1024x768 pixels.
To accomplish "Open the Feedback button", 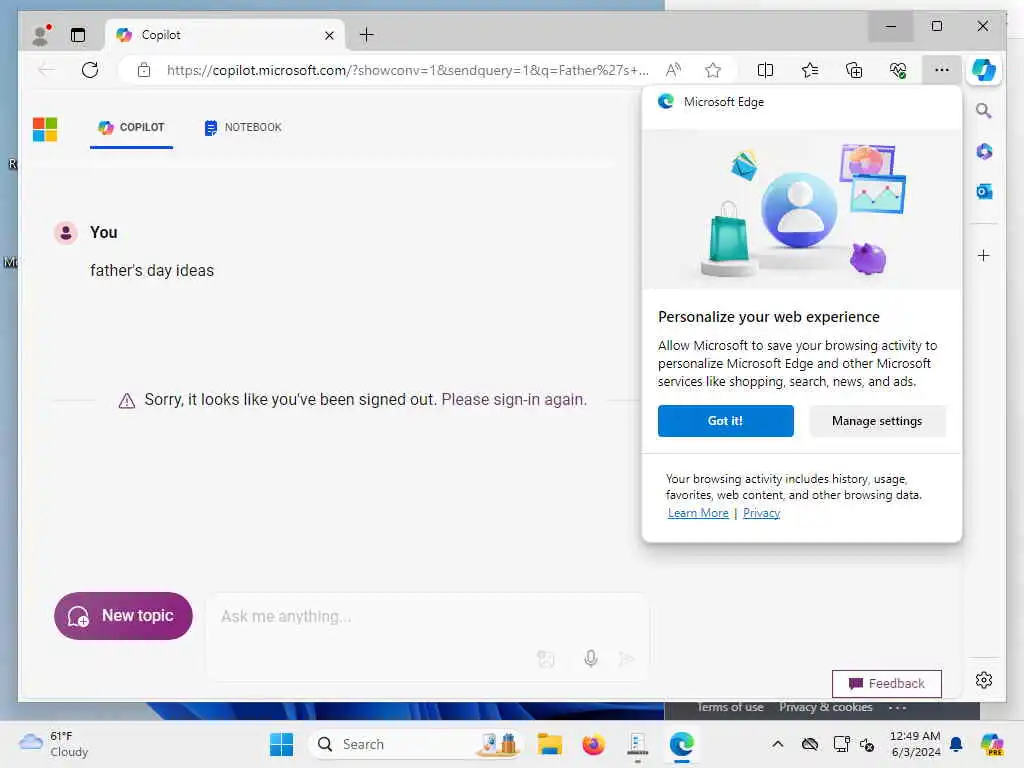I will point(887,684).
